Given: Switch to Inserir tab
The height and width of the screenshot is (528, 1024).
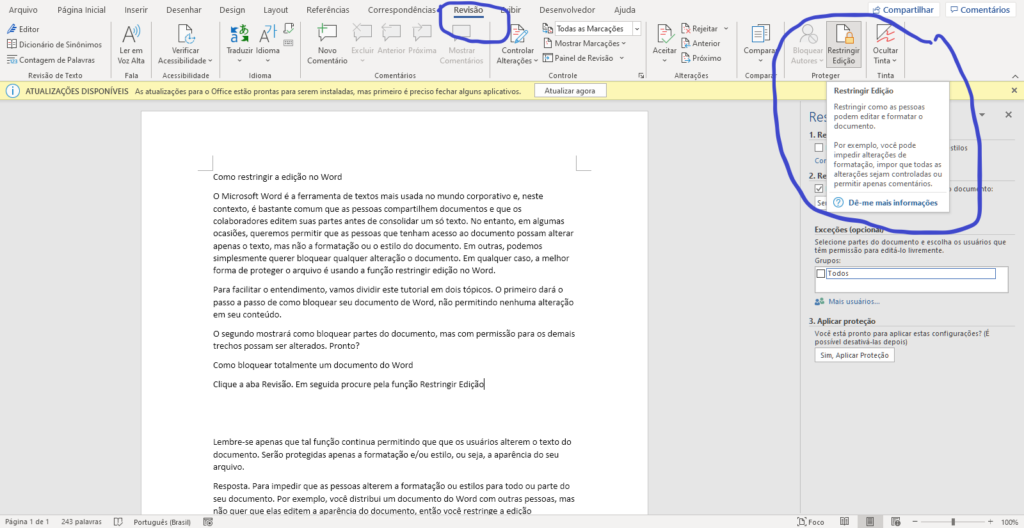Looking at the screenshot, I should pos(136,10).
